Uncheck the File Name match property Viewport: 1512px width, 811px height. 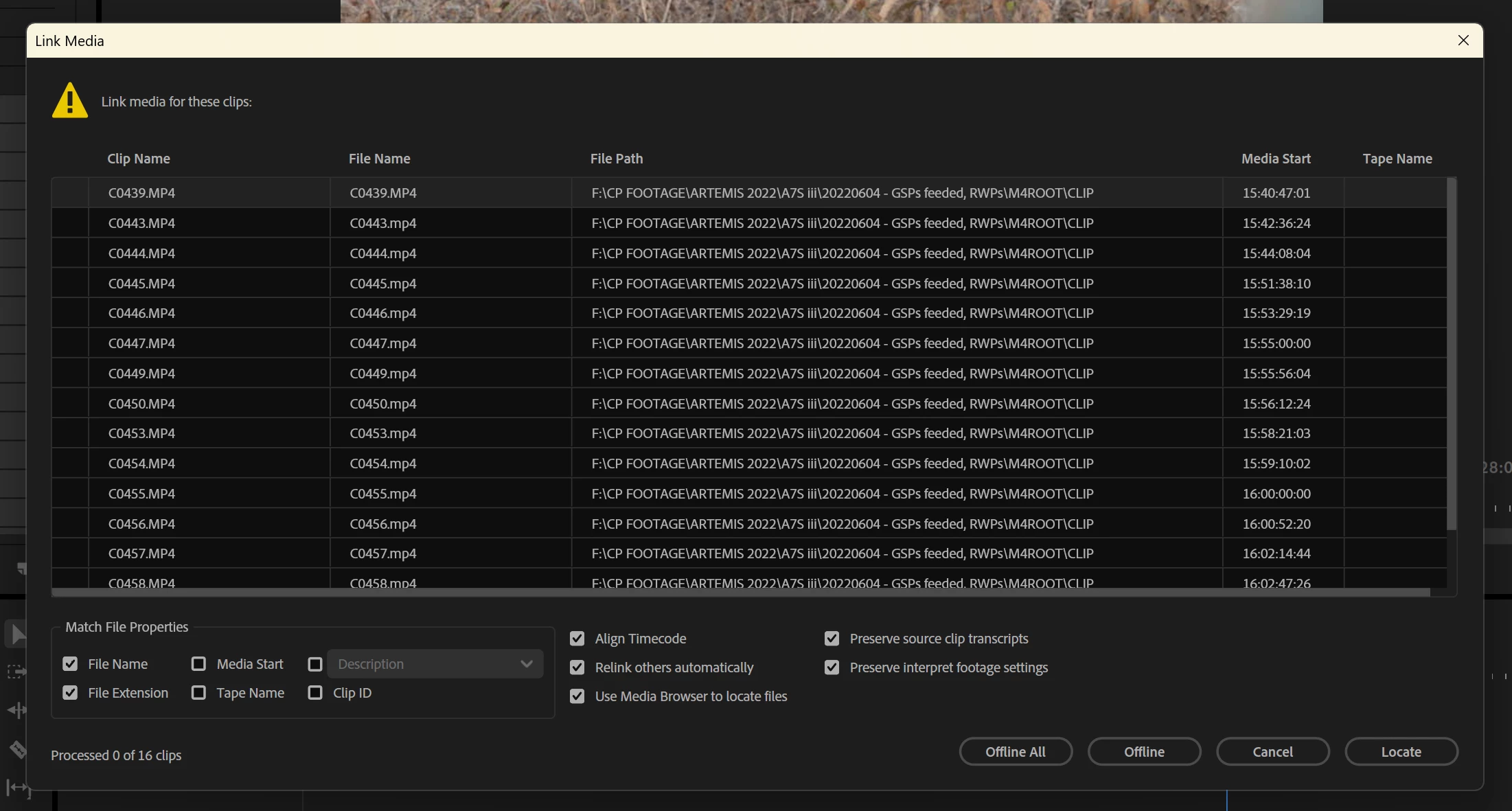(70, 664)
